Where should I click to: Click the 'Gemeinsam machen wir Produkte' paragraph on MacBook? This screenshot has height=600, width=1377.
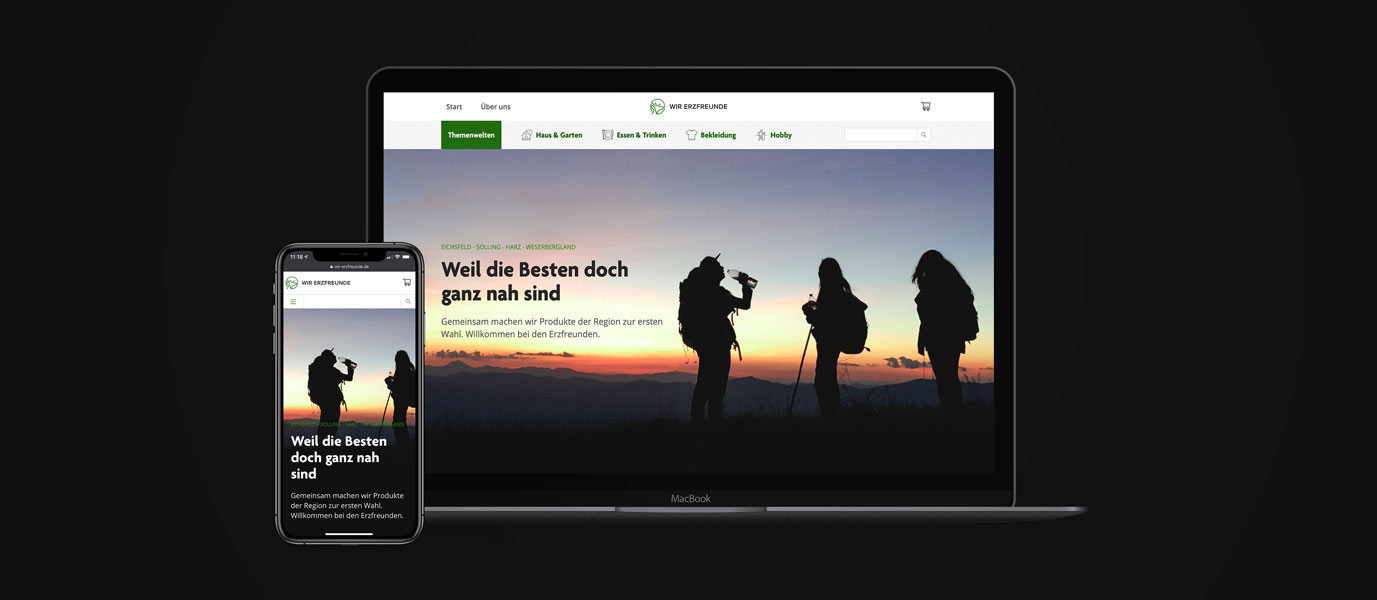click(552, 328)
